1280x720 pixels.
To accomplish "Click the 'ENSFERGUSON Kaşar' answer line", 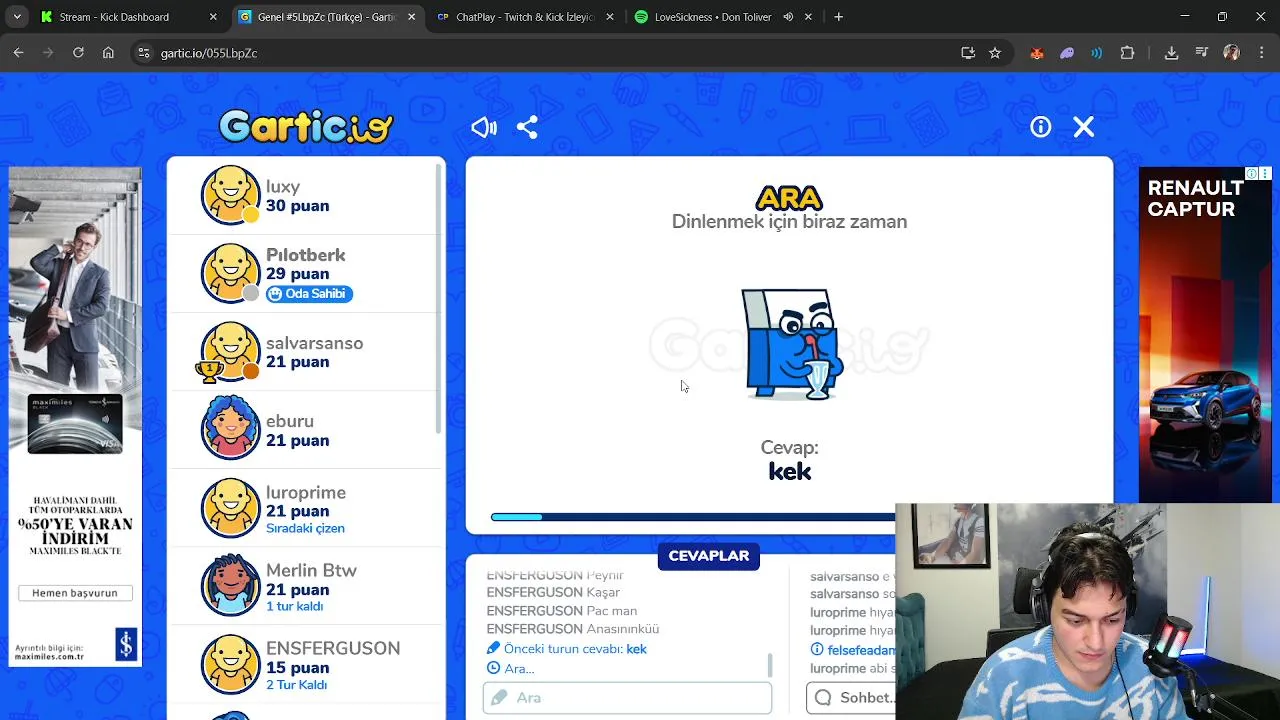I will (553, 593).
